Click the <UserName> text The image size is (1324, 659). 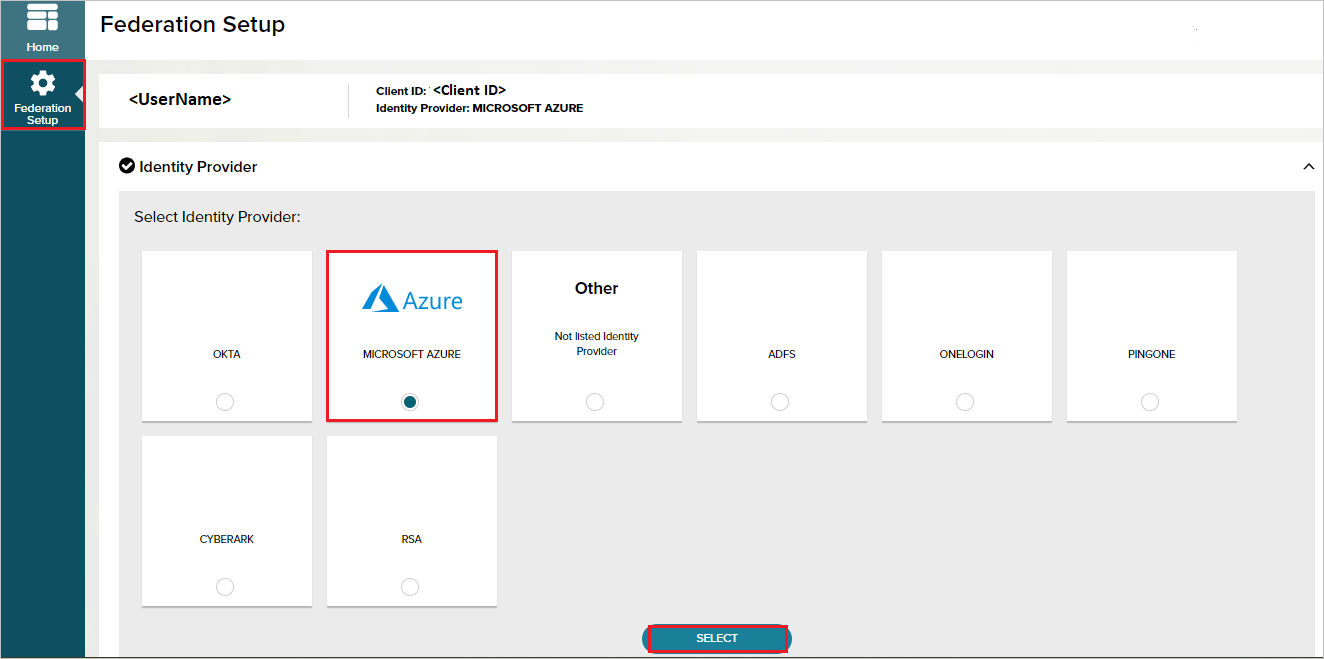coord(180,99)
